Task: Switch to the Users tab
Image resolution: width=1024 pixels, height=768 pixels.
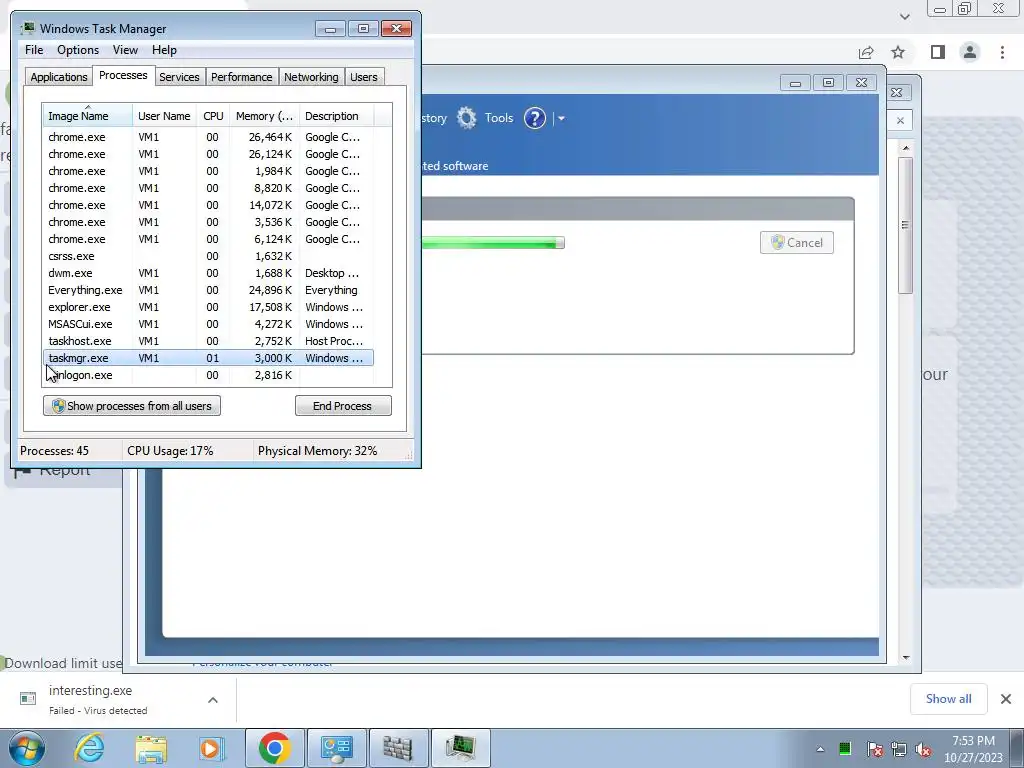Action: pos(364,77)
